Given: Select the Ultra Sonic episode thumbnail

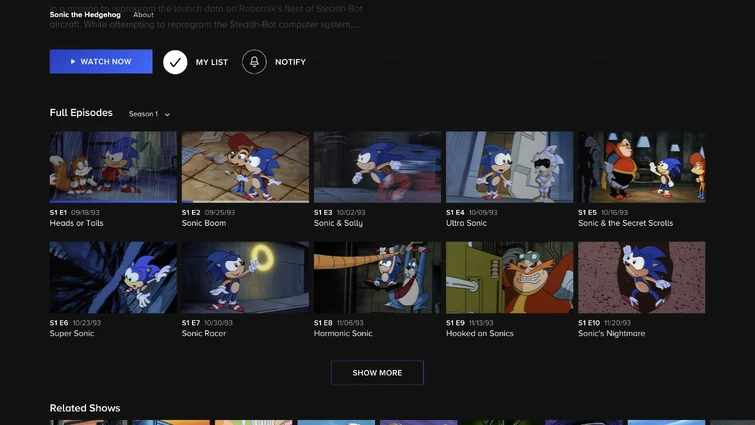Looking at the screenshot, I should tap(509, 167).
